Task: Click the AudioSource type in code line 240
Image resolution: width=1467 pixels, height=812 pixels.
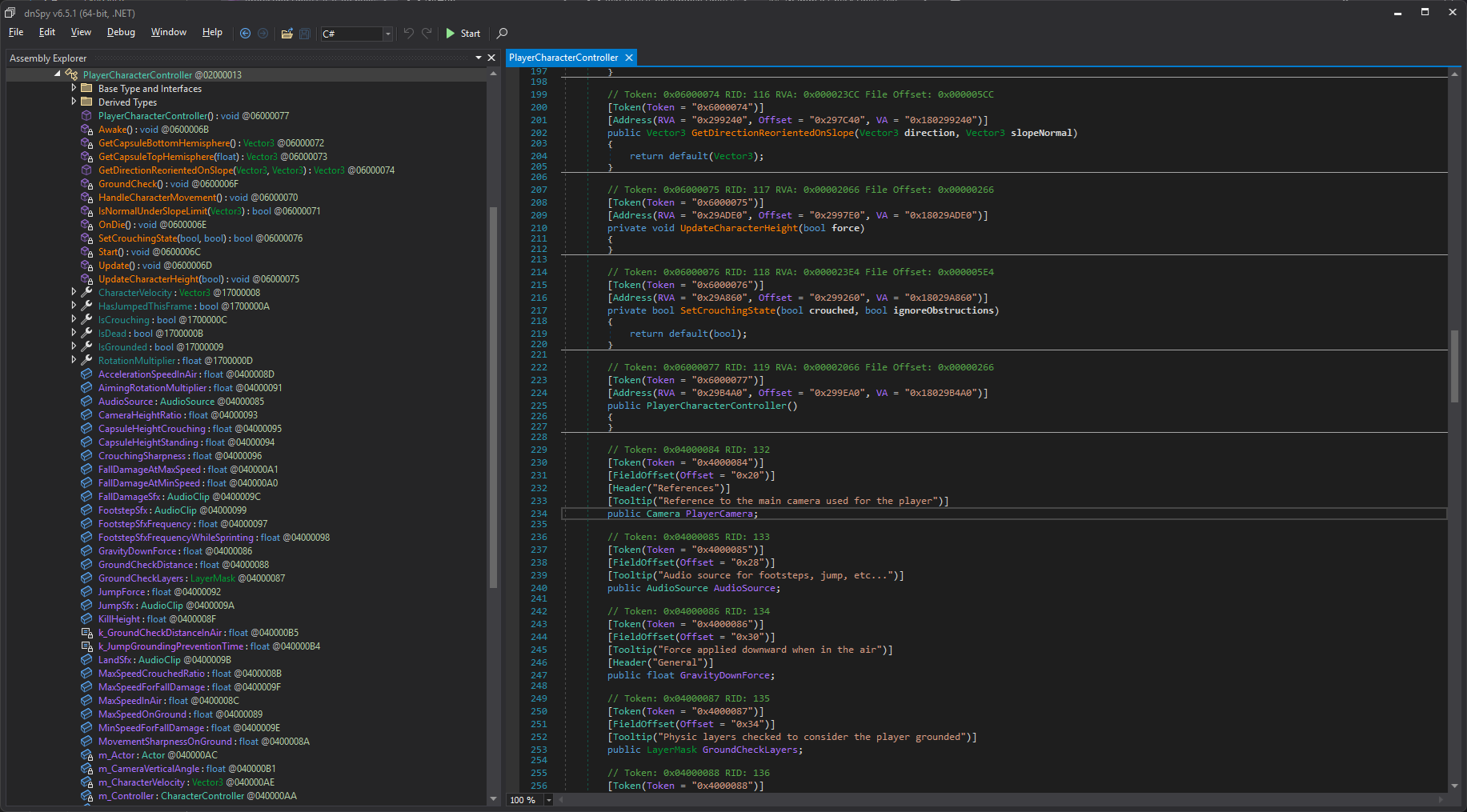Action: 677,588
